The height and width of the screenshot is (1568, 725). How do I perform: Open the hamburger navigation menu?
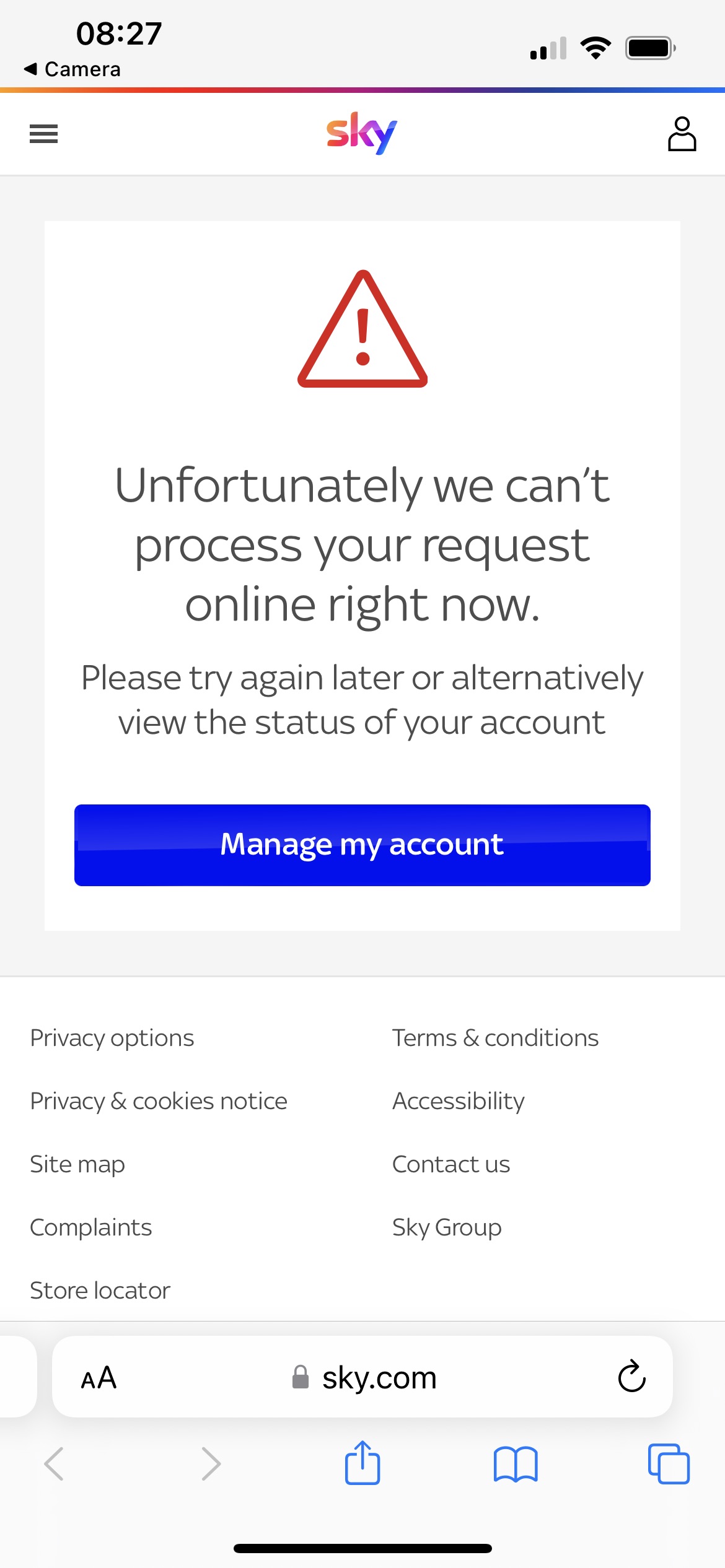(x=43, y=134)
